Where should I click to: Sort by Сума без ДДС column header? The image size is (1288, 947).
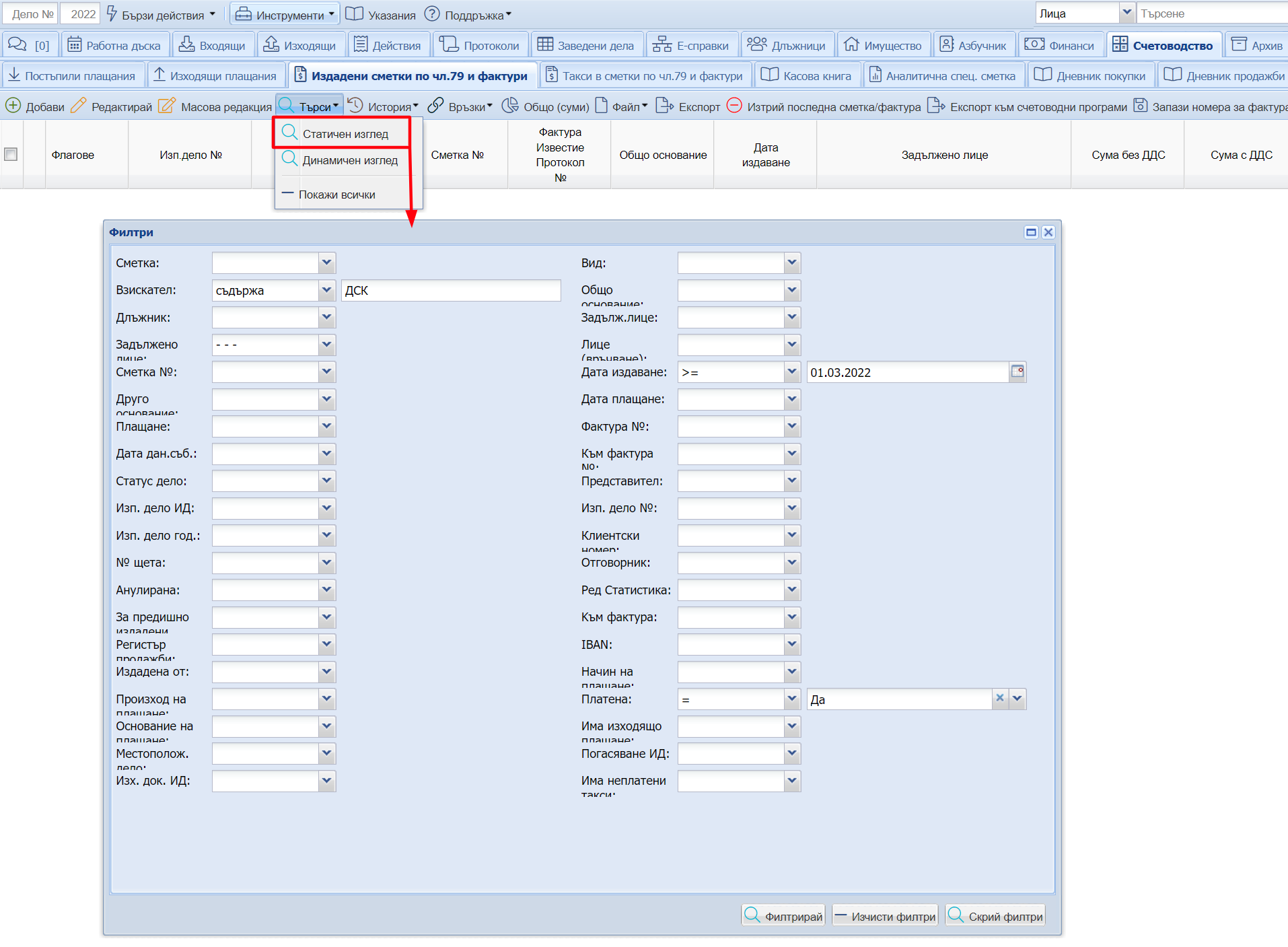[x=1128, y=155]
